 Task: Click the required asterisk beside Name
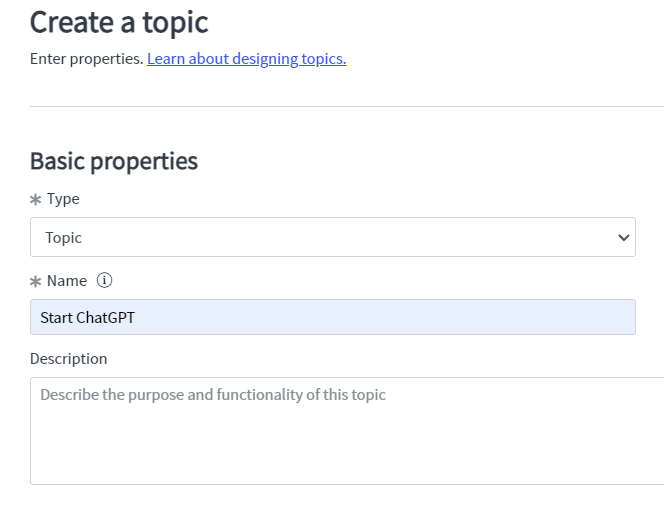point(36,282)
